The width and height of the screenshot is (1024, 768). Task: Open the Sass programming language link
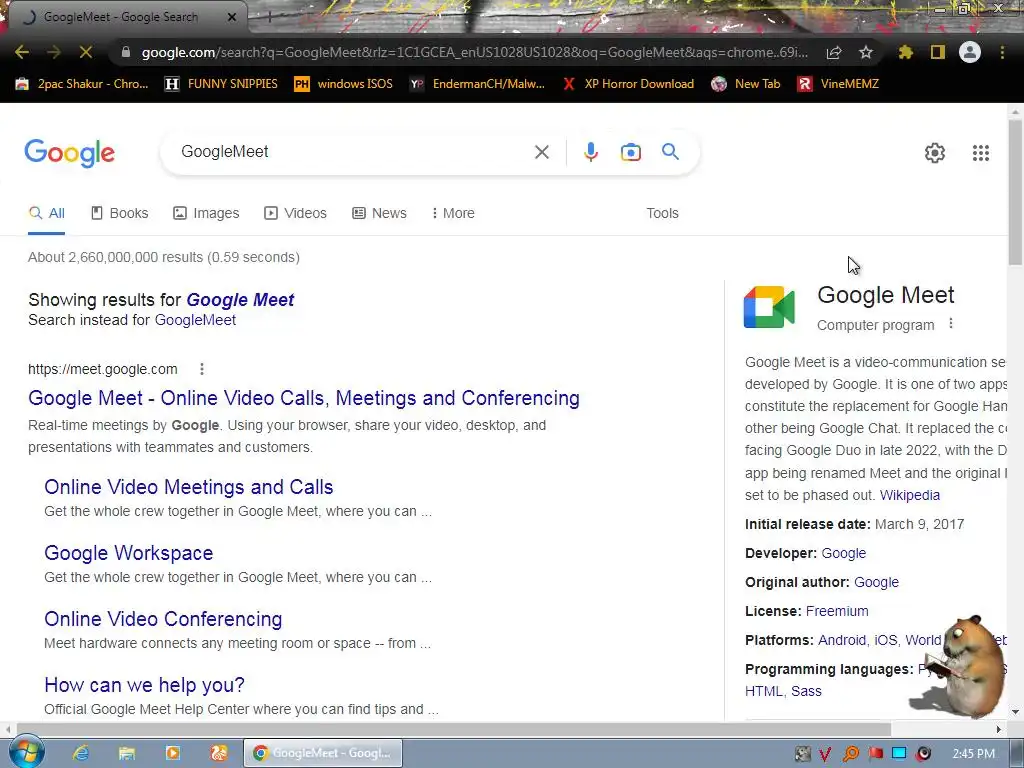point(807,691)
